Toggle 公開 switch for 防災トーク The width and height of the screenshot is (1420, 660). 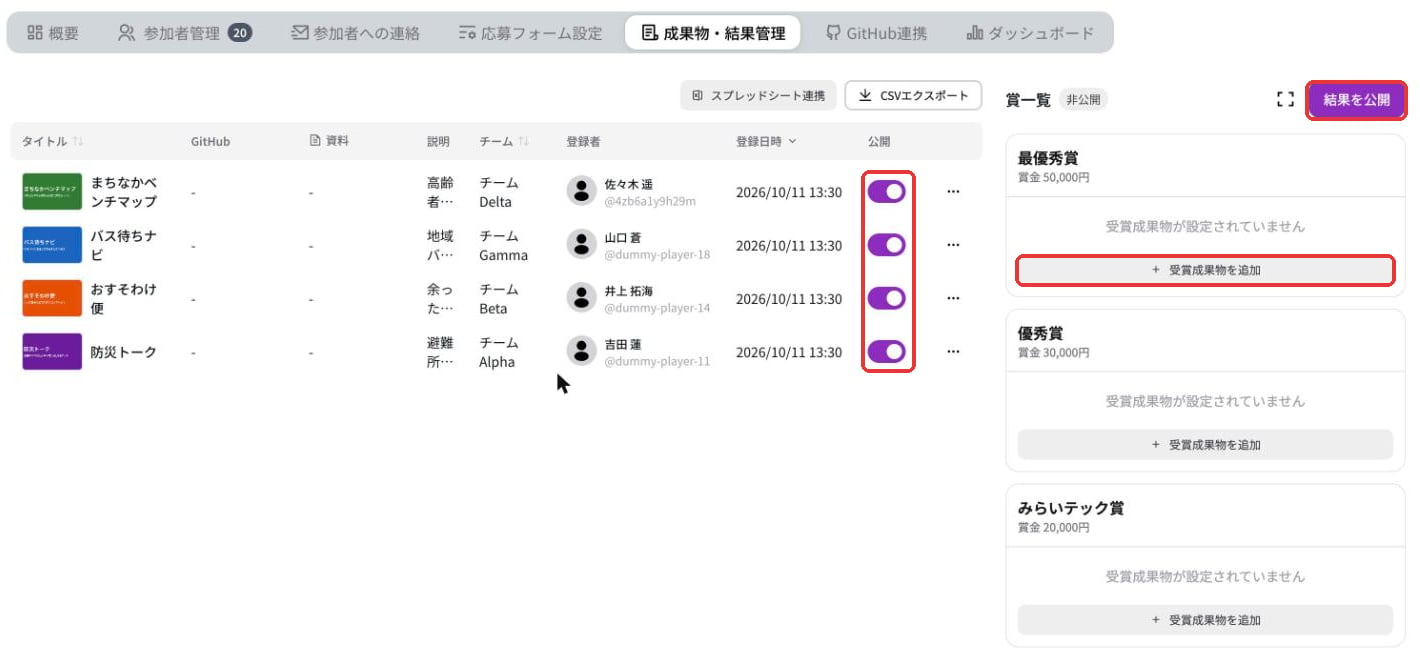pyautogui.click(x=886, y=351)
